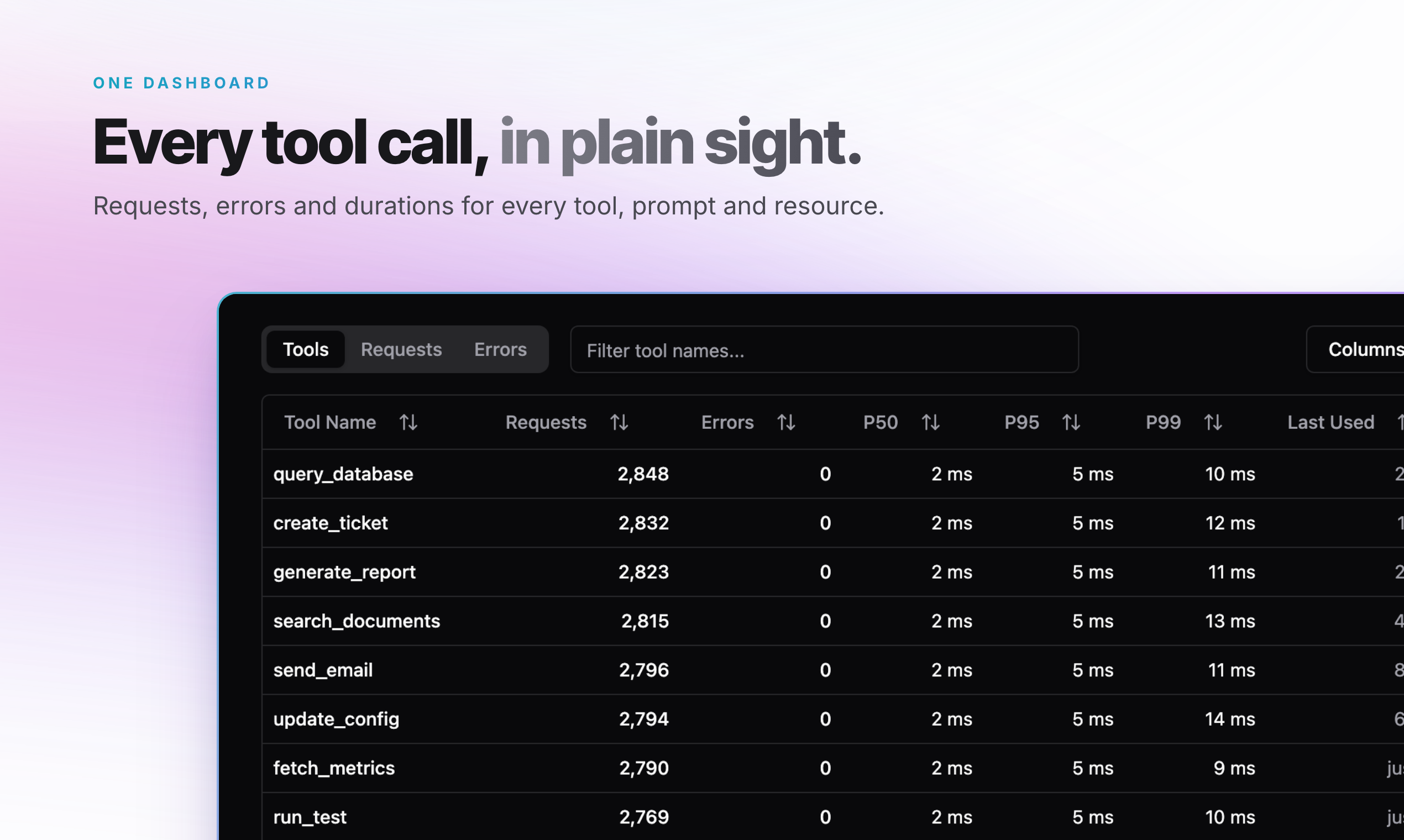The image size is (1404, 840).
Task: Click the Errors column header label
Action: coord(727,422)
